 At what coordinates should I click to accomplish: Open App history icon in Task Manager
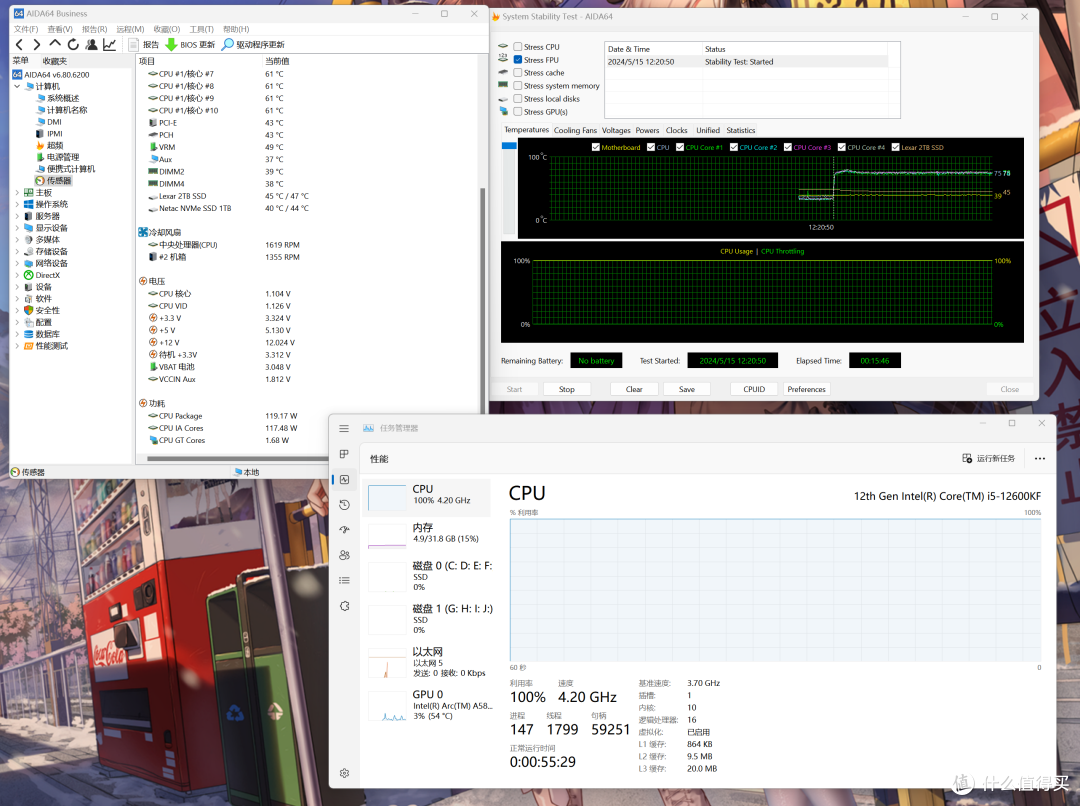pyautogui.click(x=344, y=505)
